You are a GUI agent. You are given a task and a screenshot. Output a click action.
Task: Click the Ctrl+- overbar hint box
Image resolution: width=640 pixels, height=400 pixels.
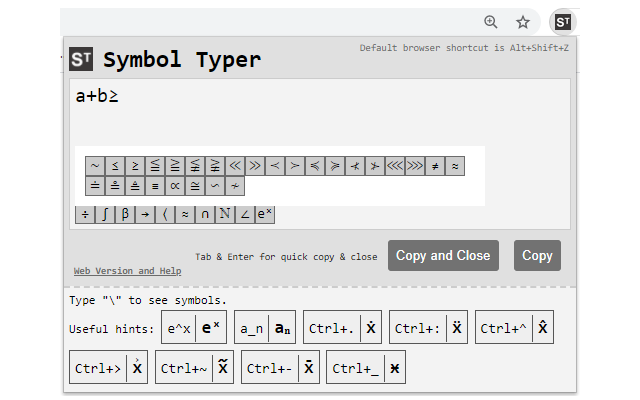click(x=280, y=367)
